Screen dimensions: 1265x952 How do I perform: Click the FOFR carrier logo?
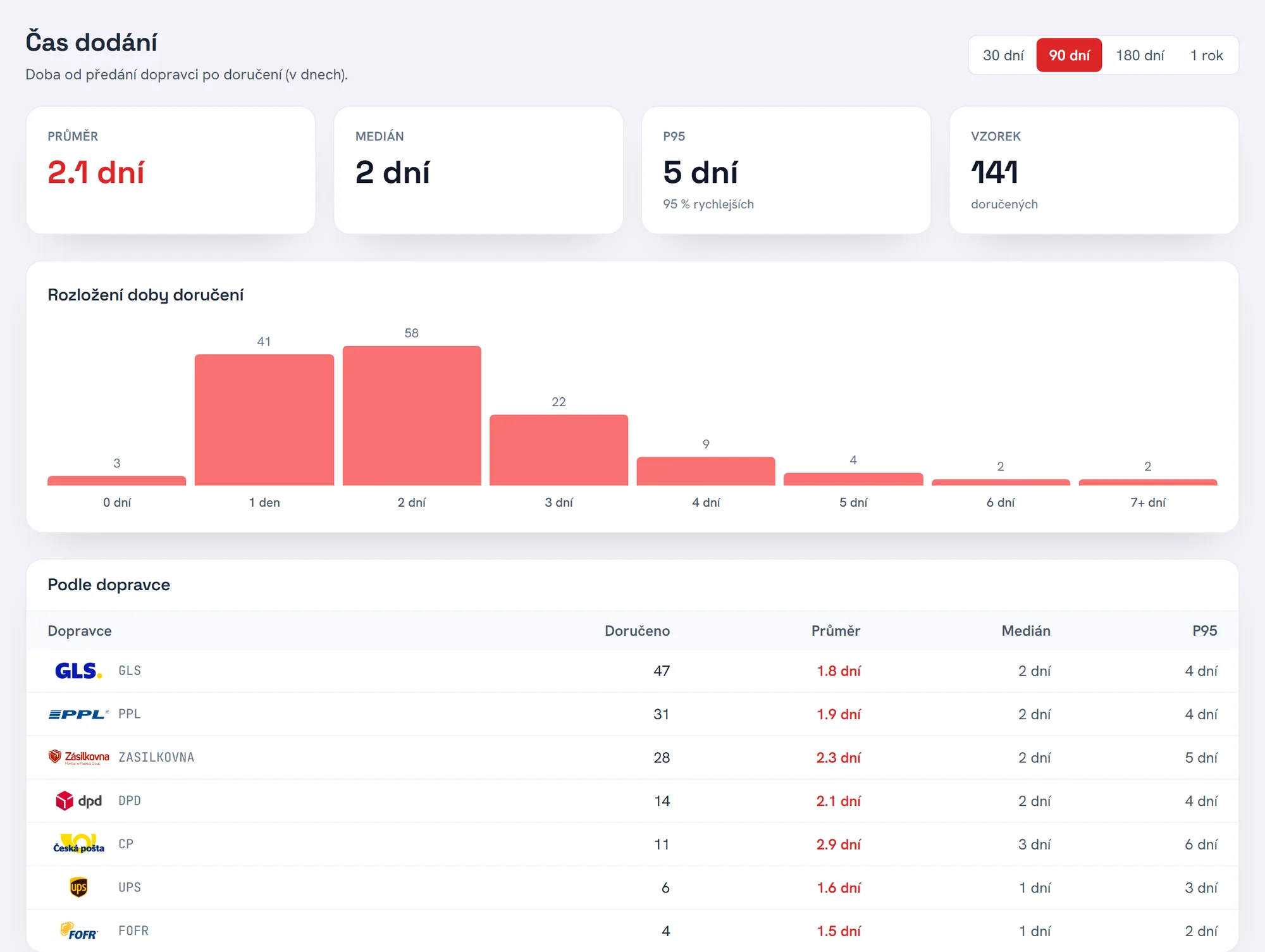(x=78, y=930)
